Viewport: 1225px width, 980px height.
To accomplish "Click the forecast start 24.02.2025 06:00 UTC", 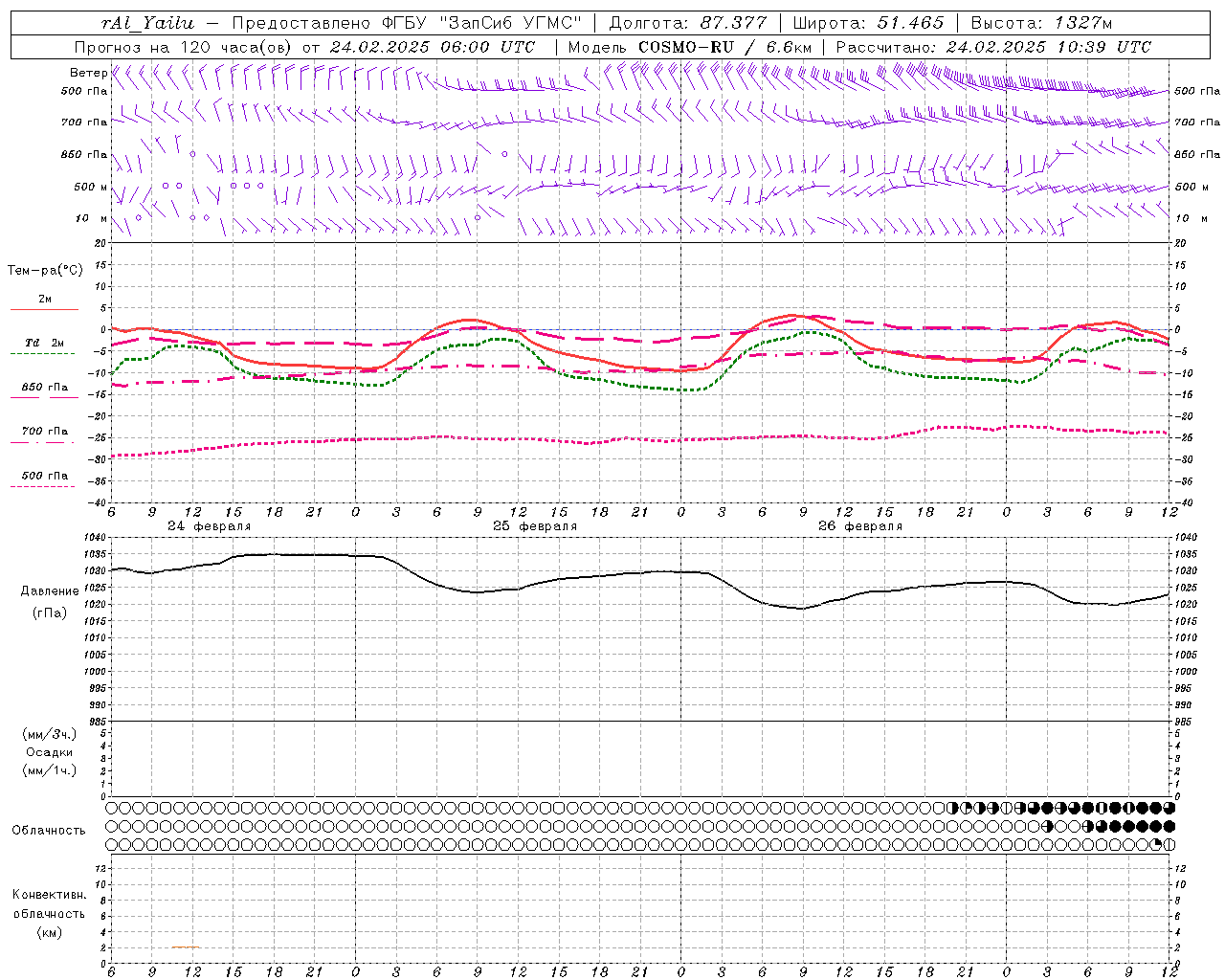I will click(x=433, y=47).
